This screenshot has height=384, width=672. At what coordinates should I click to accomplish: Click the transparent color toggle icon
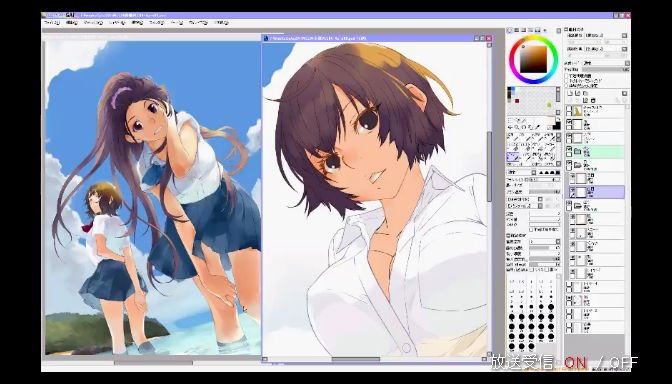549,128
